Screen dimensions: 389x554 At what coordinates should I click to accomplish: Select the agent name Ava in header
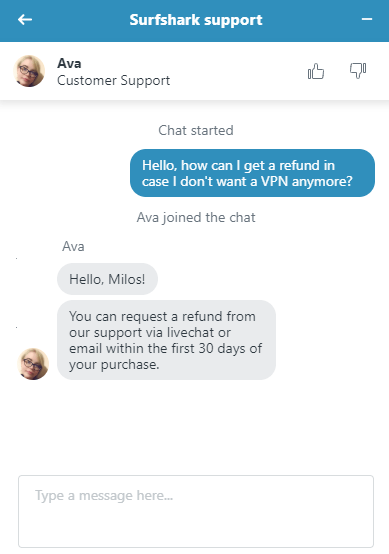[69, 64]
